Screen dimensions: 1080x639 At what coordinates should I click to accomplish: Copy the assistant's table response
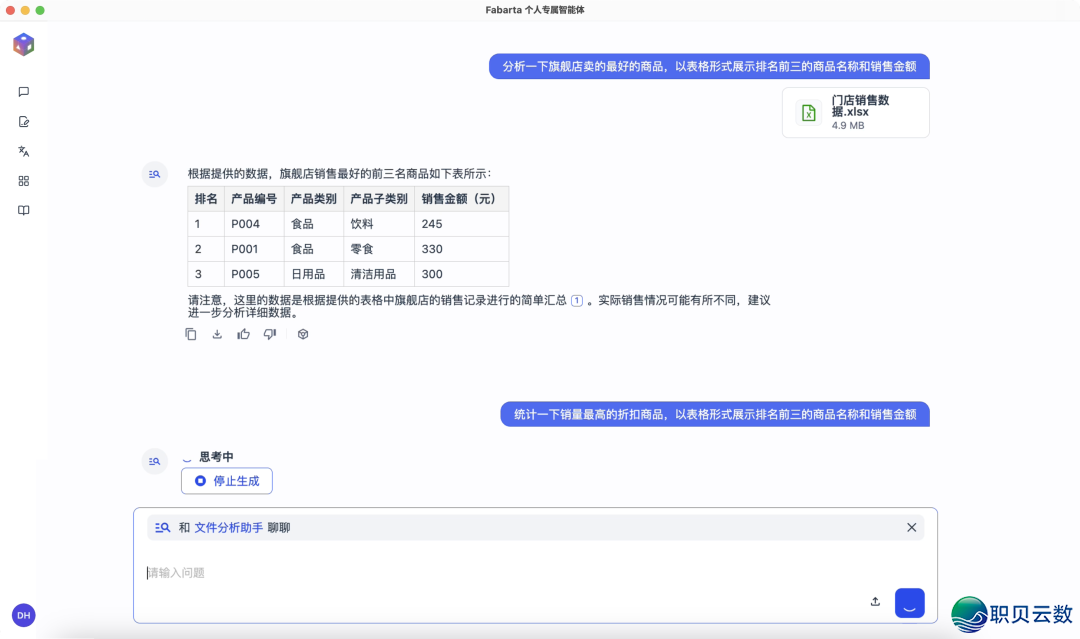[x=191, y=334]
